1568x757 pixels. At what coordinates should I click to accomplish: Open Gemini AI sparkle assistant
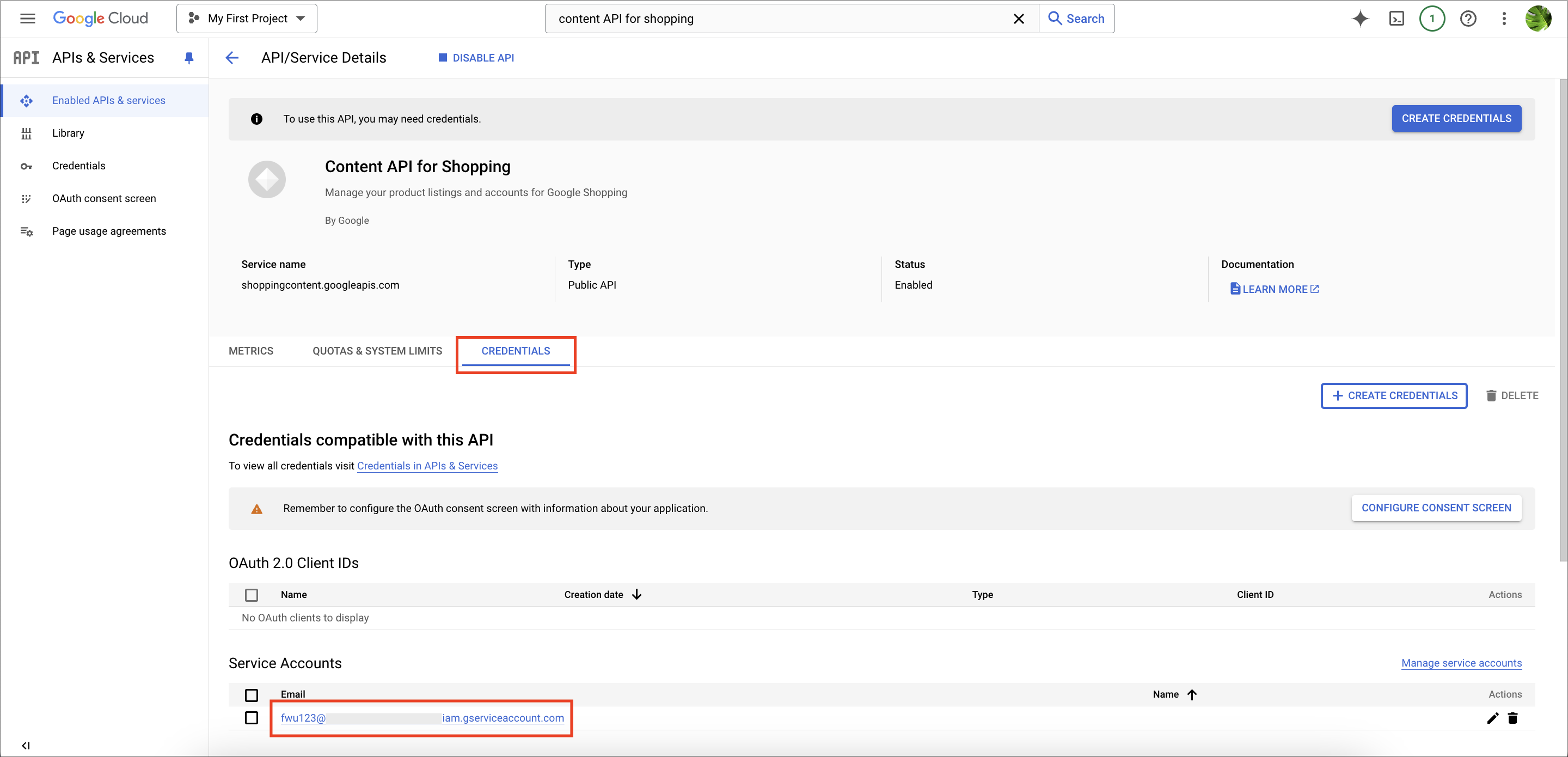[x=1360, y=19]
